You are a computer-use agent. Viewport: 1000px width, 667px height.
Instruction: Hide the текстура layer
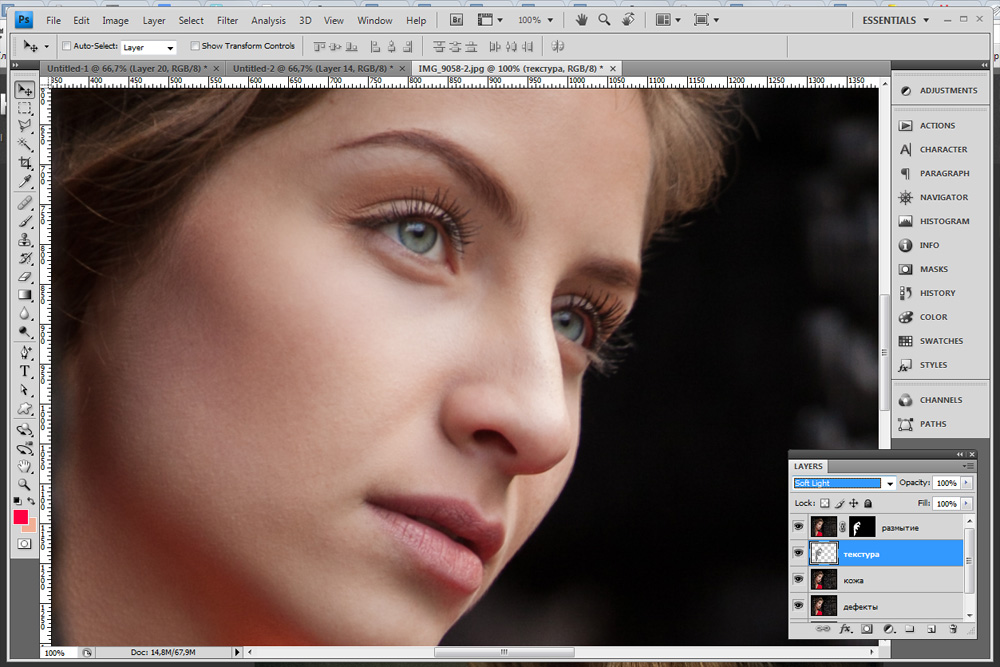coord(798,553)
